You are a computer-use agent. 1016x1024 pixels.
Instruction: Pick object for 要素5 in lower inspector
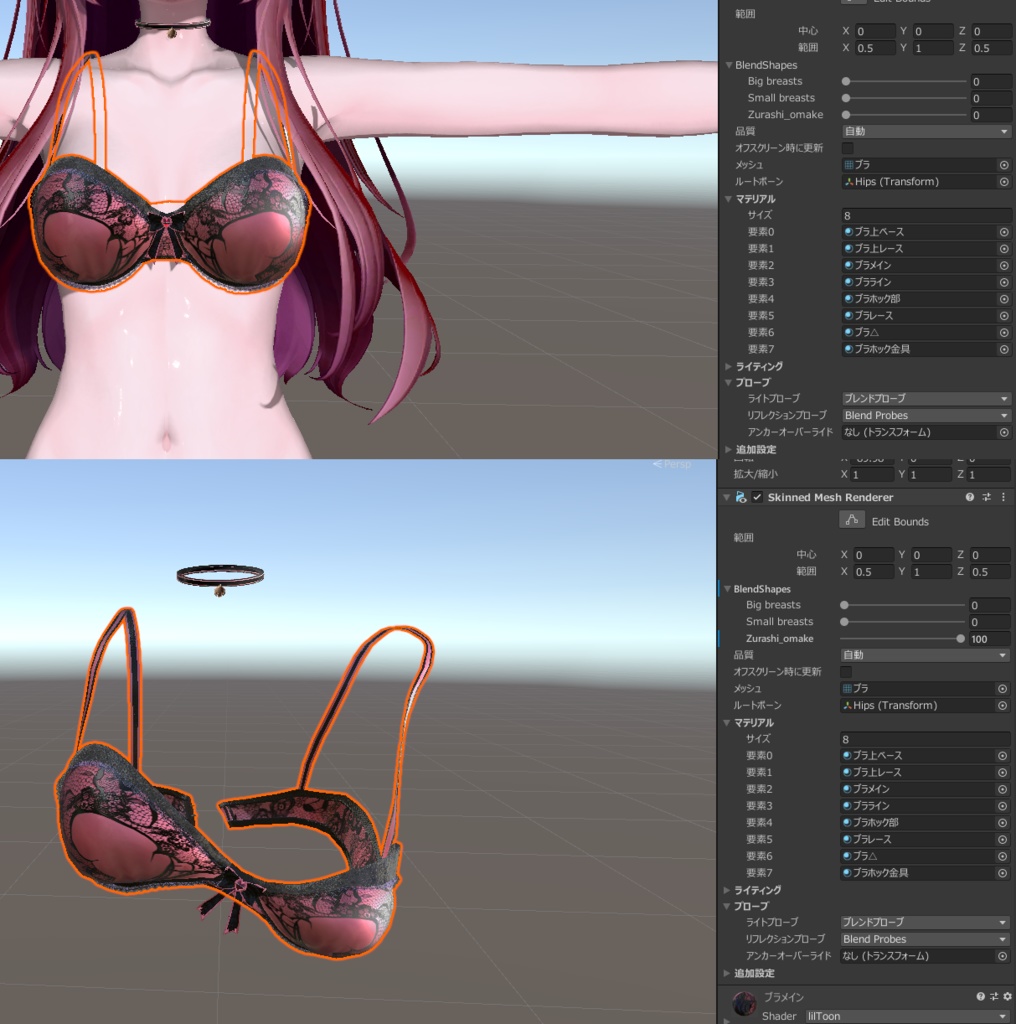(1002, 839)
